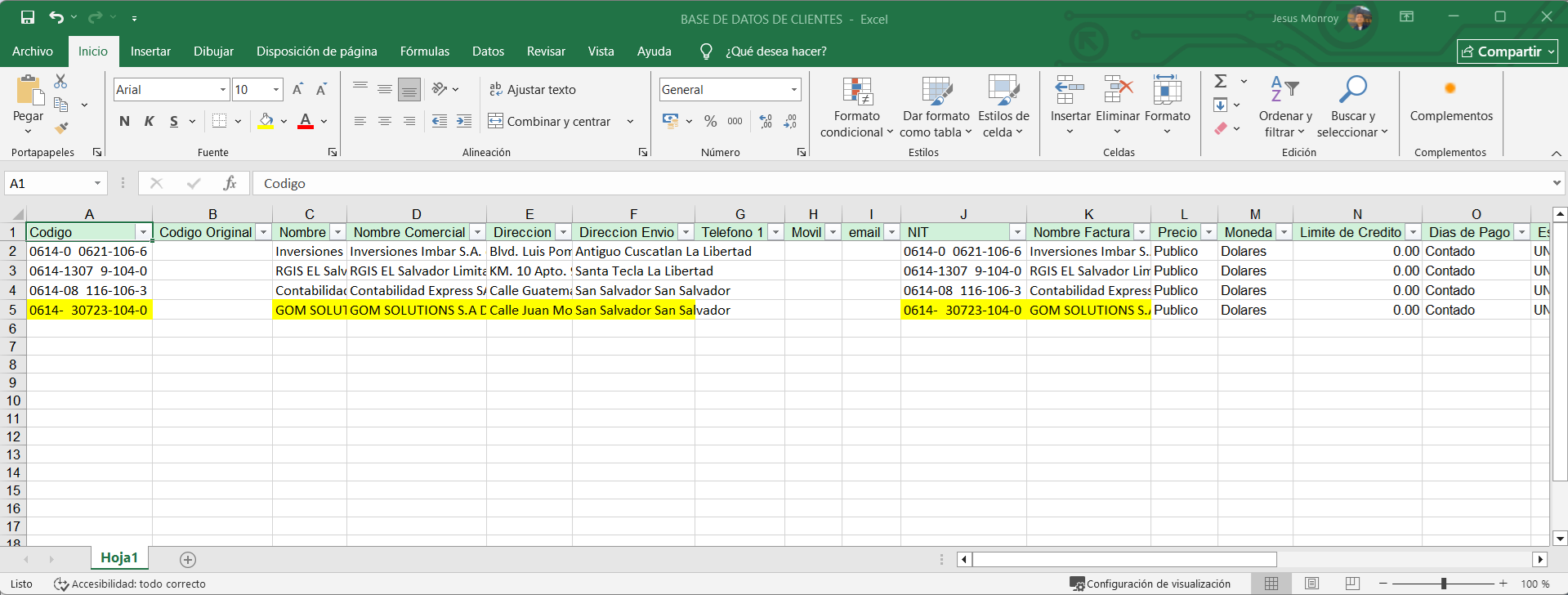Screen dimensions: 1568x595
Task: Decrease font size with smaller A icon
Action: 322,89
